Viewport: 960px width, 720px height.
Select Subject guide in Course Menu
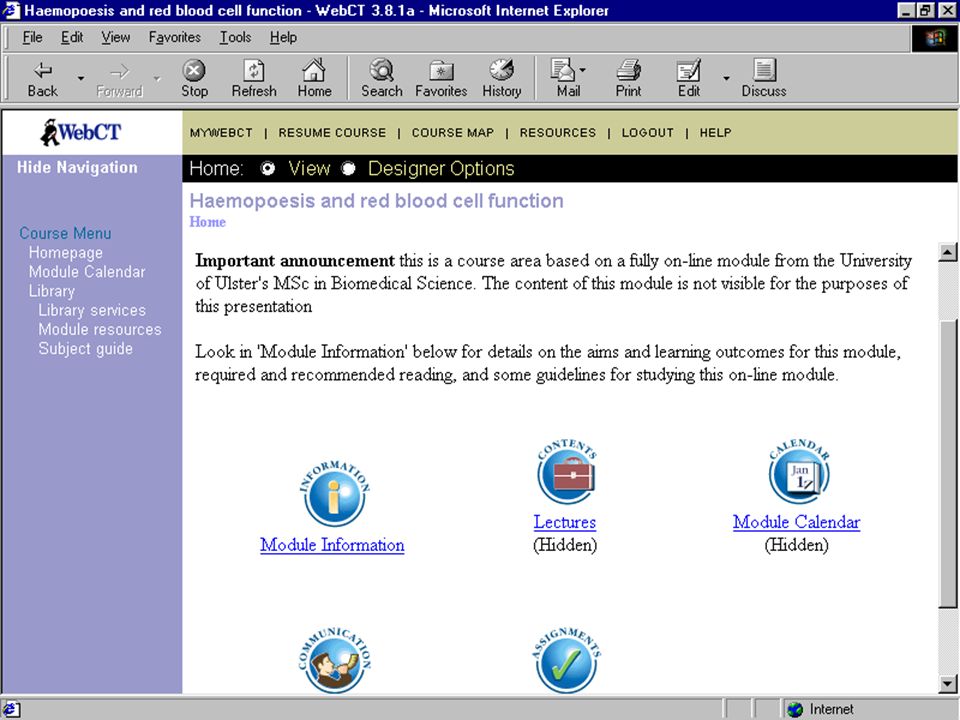[x=85, y=348]
